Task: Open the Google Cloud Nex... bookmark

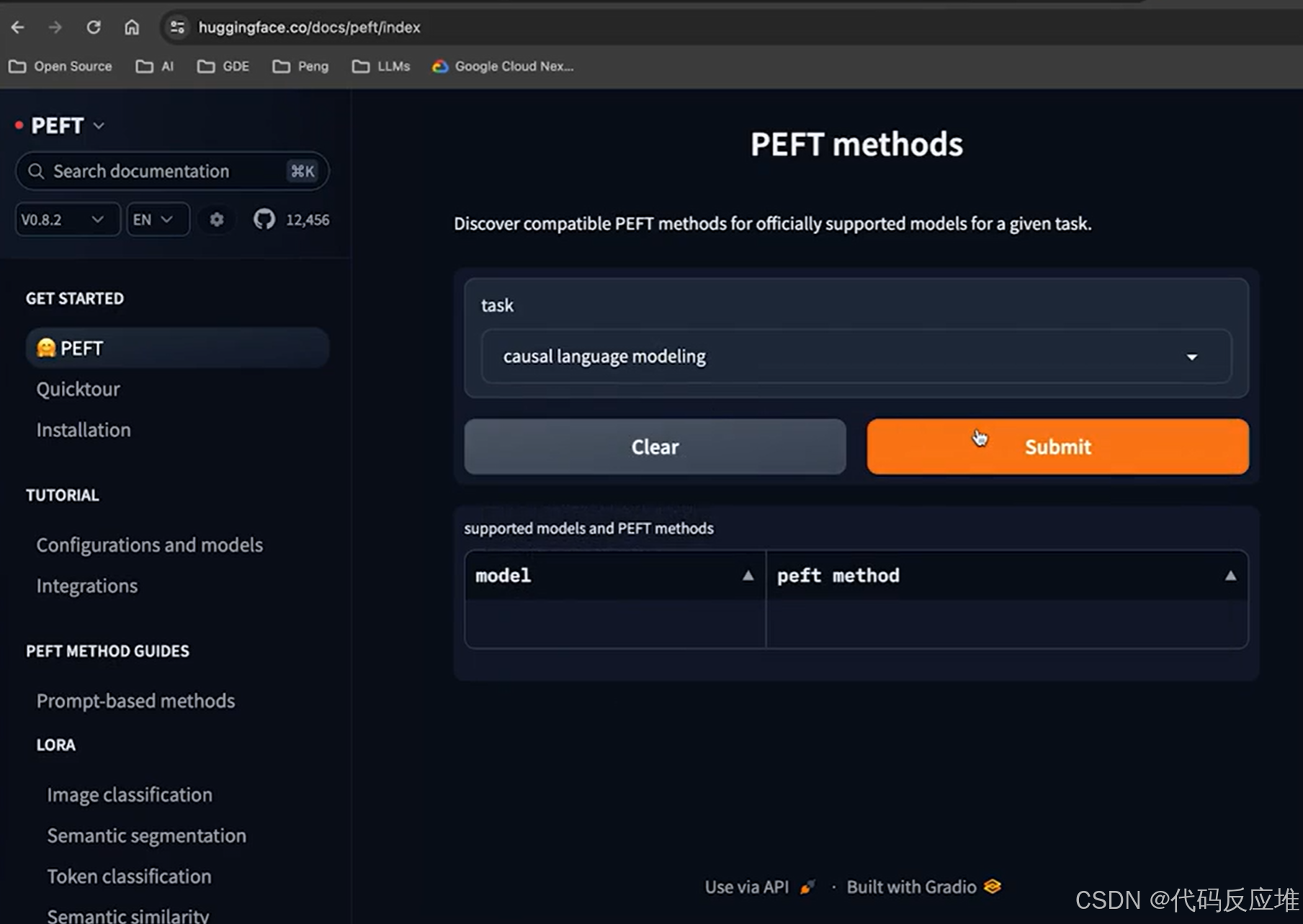Action: pyautogui.click(x=503, y=66)
